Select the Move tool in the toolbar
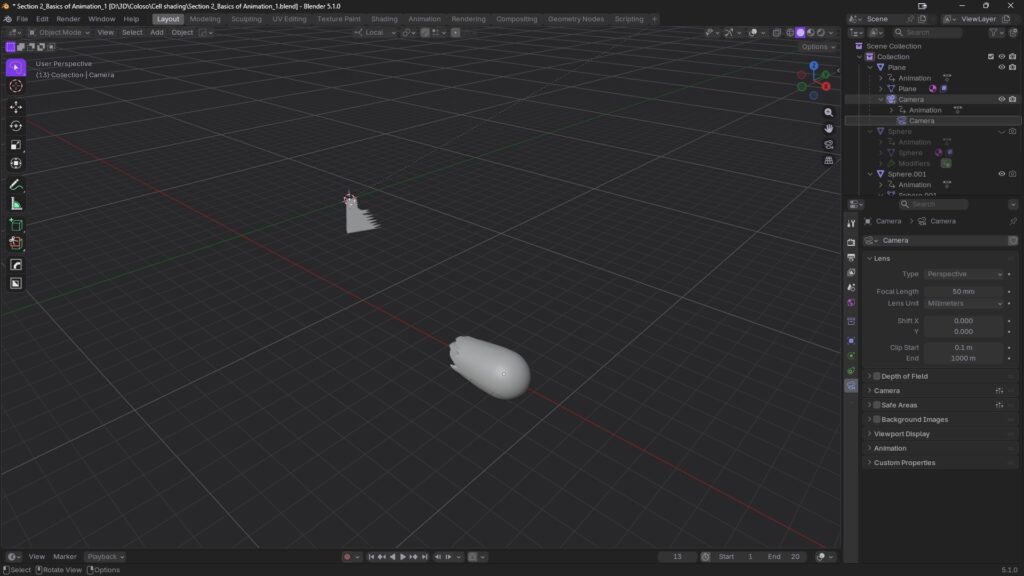1024x576 pixels. click(x=16, y=106)
